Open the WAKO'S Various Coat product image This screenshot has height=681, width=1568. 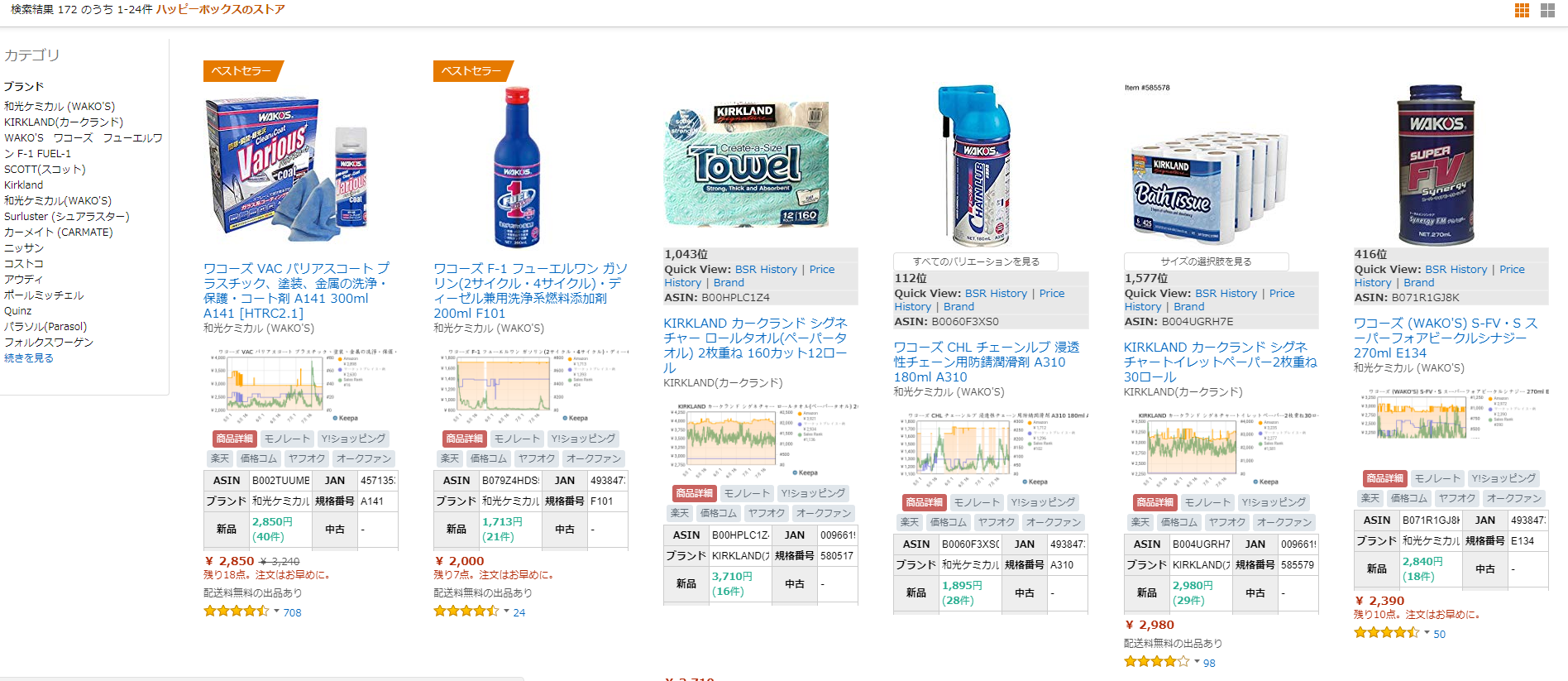[x=287, y=167]
